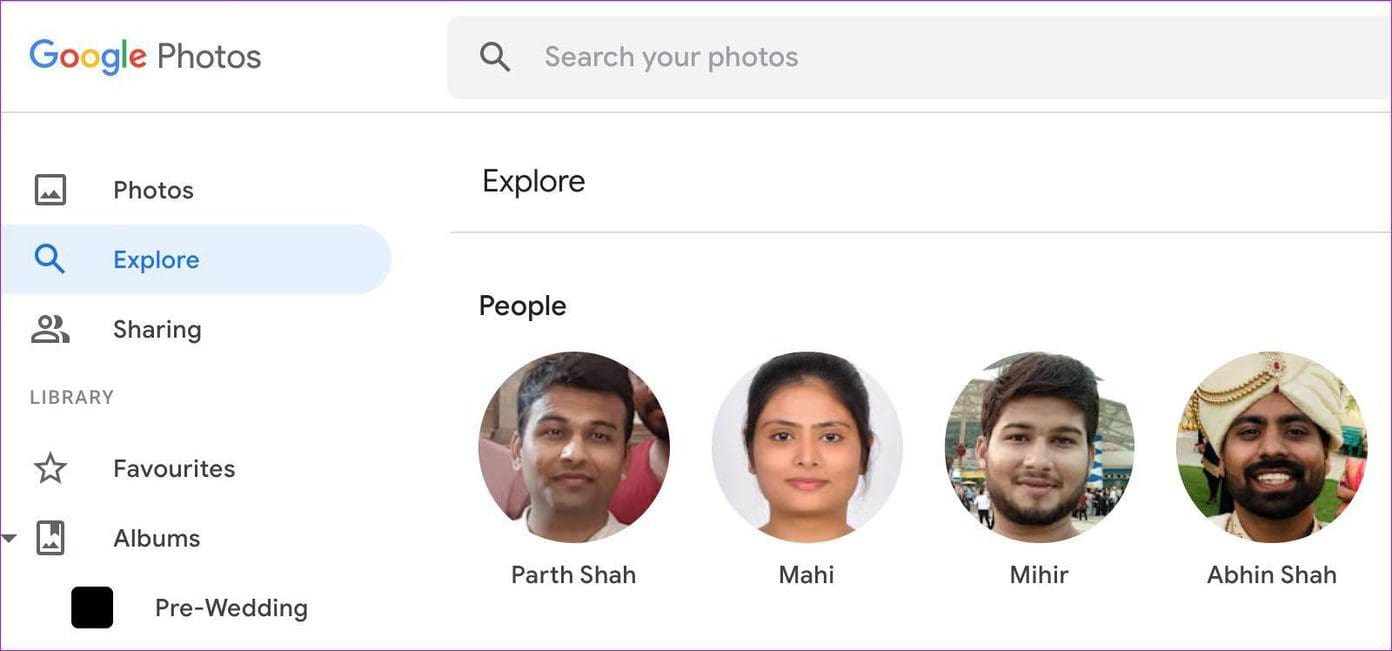
Task: Click the search magnifier in search bar
Action: point(494,56)
